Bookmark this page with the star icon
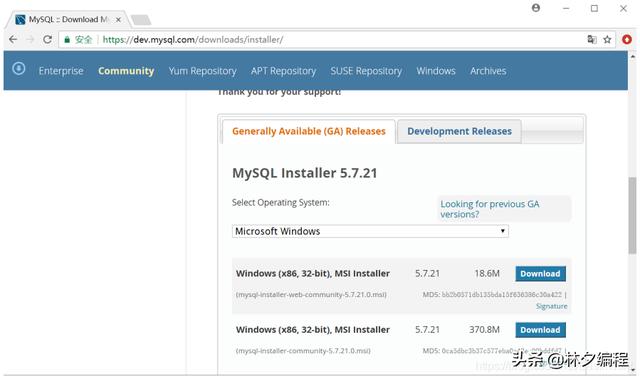Viewport: 640px width, 379px height. pyautogui.click(x=607, y=40)
